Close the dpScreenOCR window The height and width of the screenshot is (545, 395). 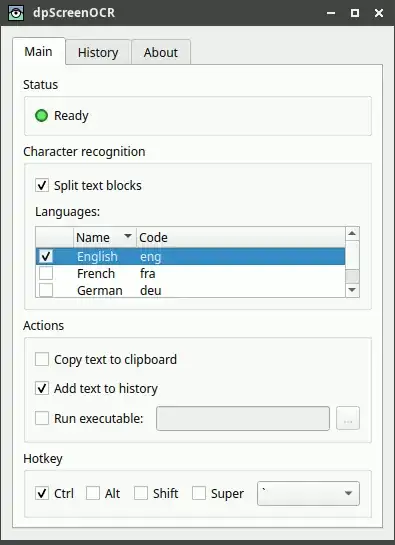coord(379,13)
